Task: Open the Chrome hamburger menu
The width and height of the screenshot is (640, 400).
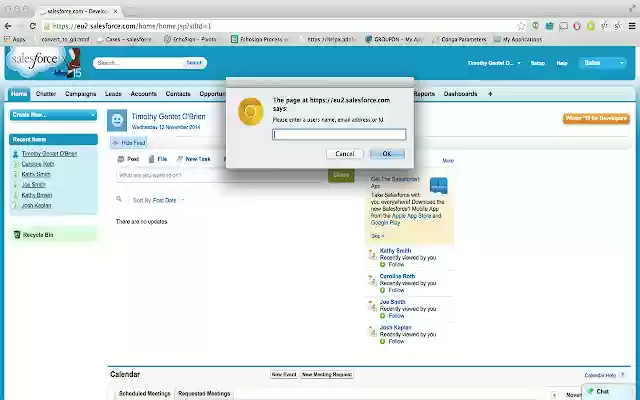Action: click(x=632, y=26)
